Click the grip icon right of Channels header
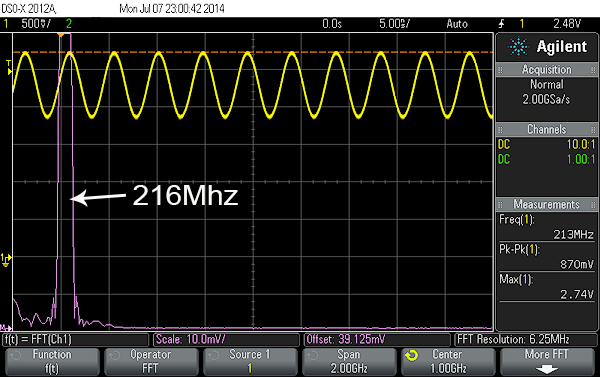 (x=593, y=129)
